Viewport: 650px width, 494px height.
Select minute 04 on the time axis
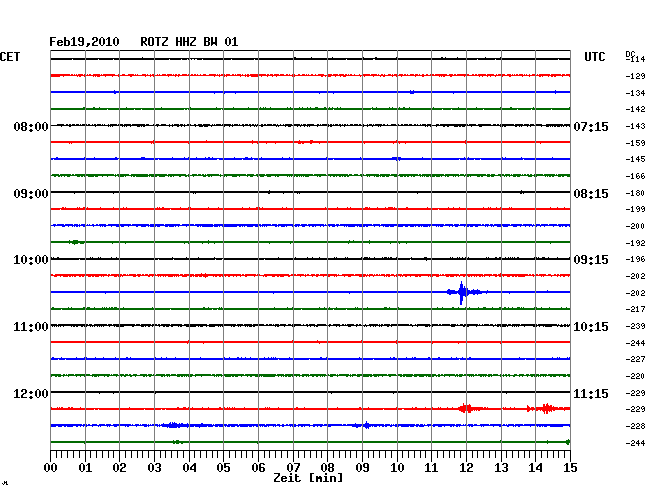tap(189, 467)
